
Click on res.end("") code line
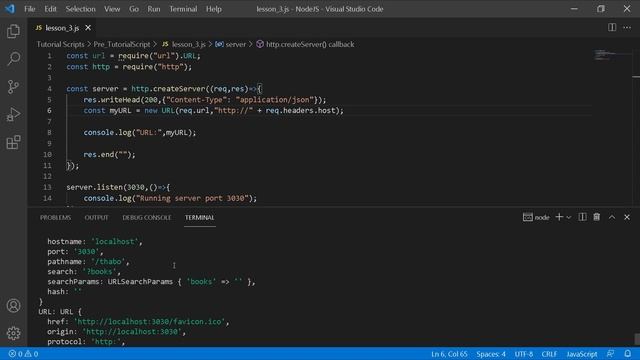[x=109, y=155]
